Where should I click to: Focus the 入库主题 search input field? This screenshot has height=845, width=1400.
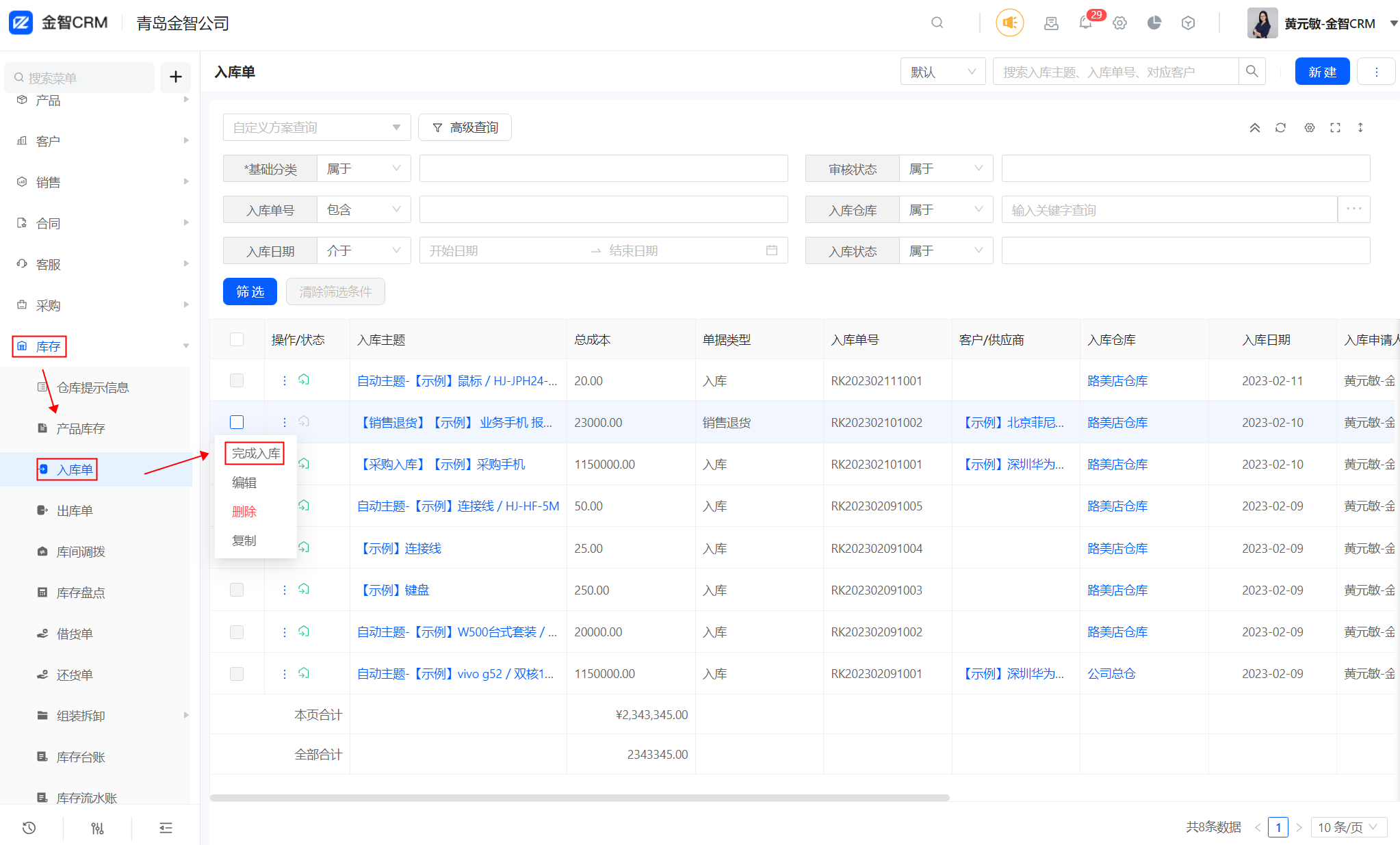click(1116, 71)
